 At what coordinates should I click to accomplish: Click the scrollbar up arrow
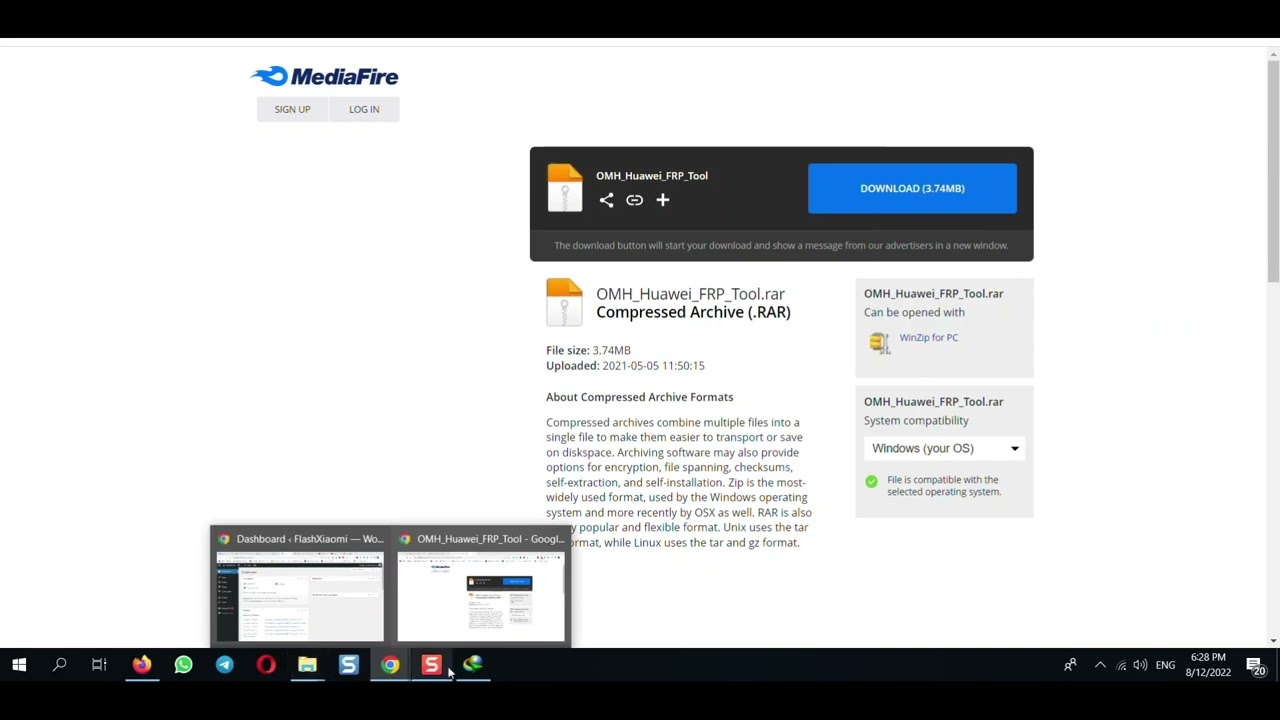click(1273, 52)
